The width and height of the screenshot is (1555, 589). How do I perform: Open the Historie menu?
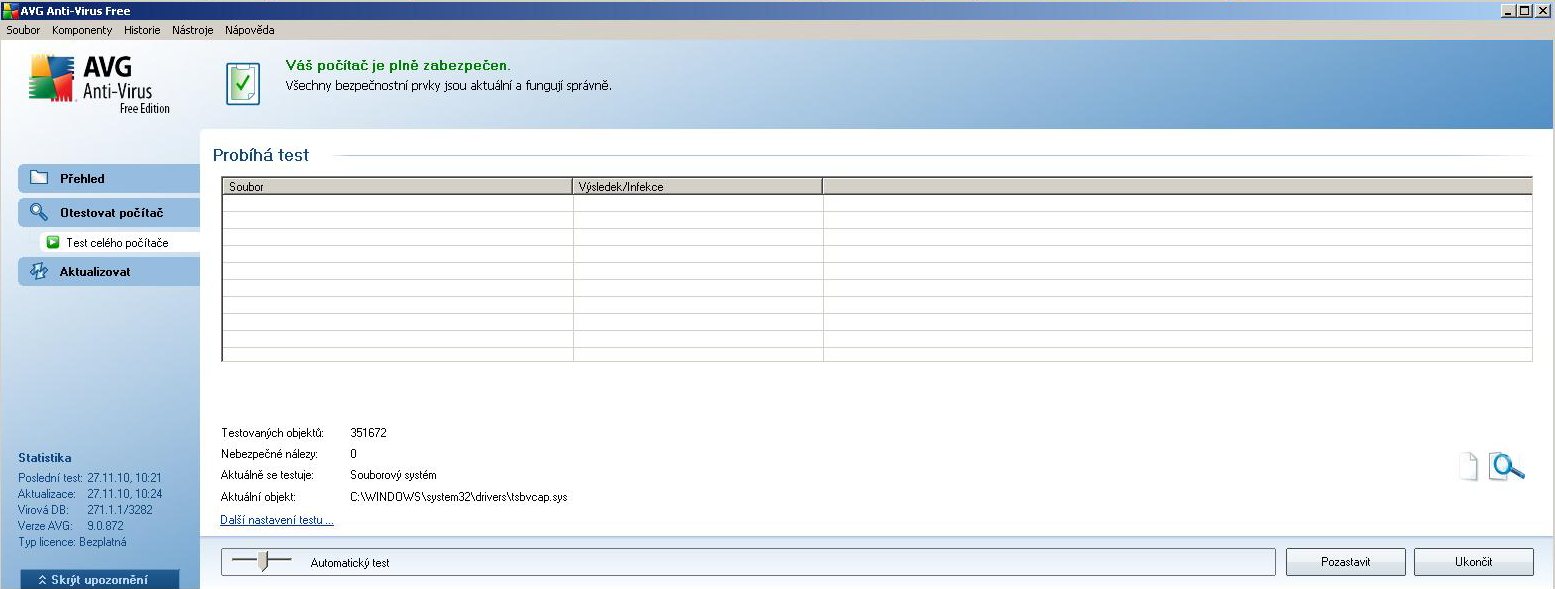tap(142, 30)
